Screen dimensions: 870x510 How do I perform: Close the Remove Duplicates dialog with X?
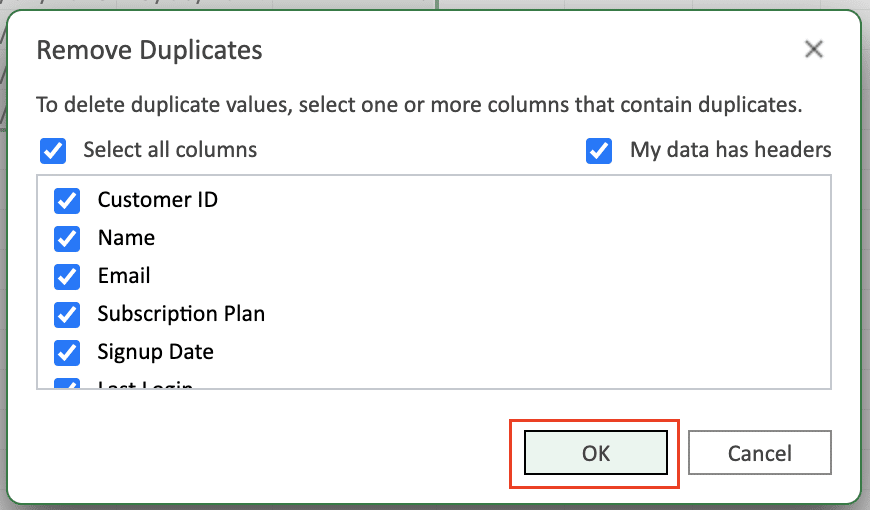coord(813,49)
